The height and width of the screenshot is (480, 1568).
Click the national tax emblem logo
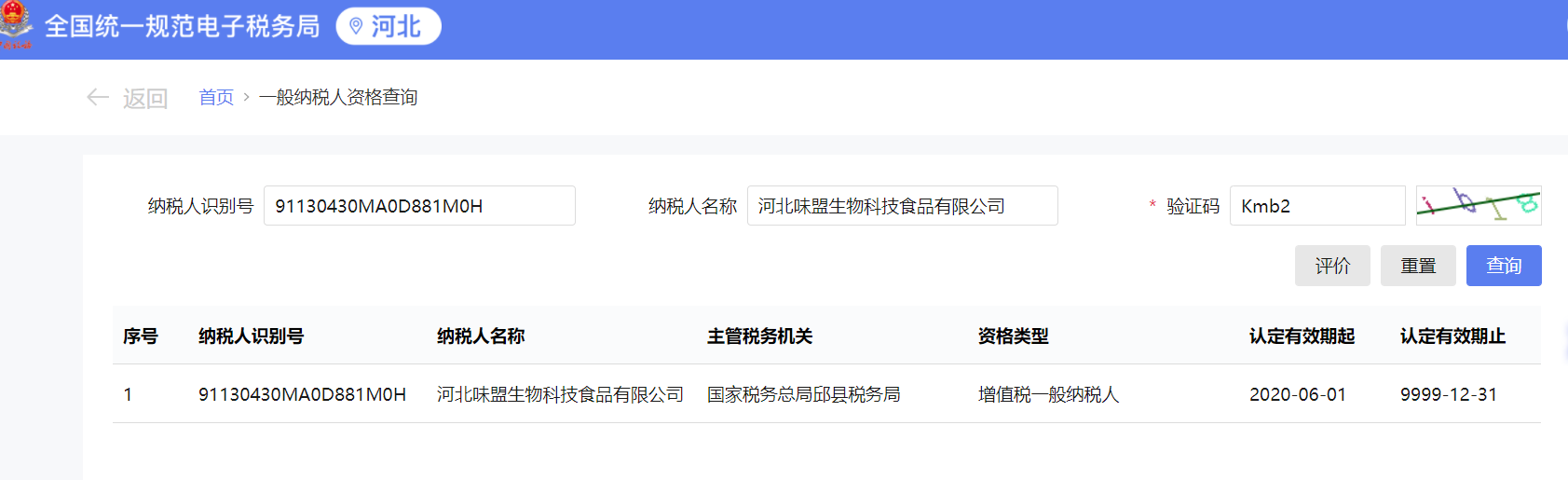(16, 25)
